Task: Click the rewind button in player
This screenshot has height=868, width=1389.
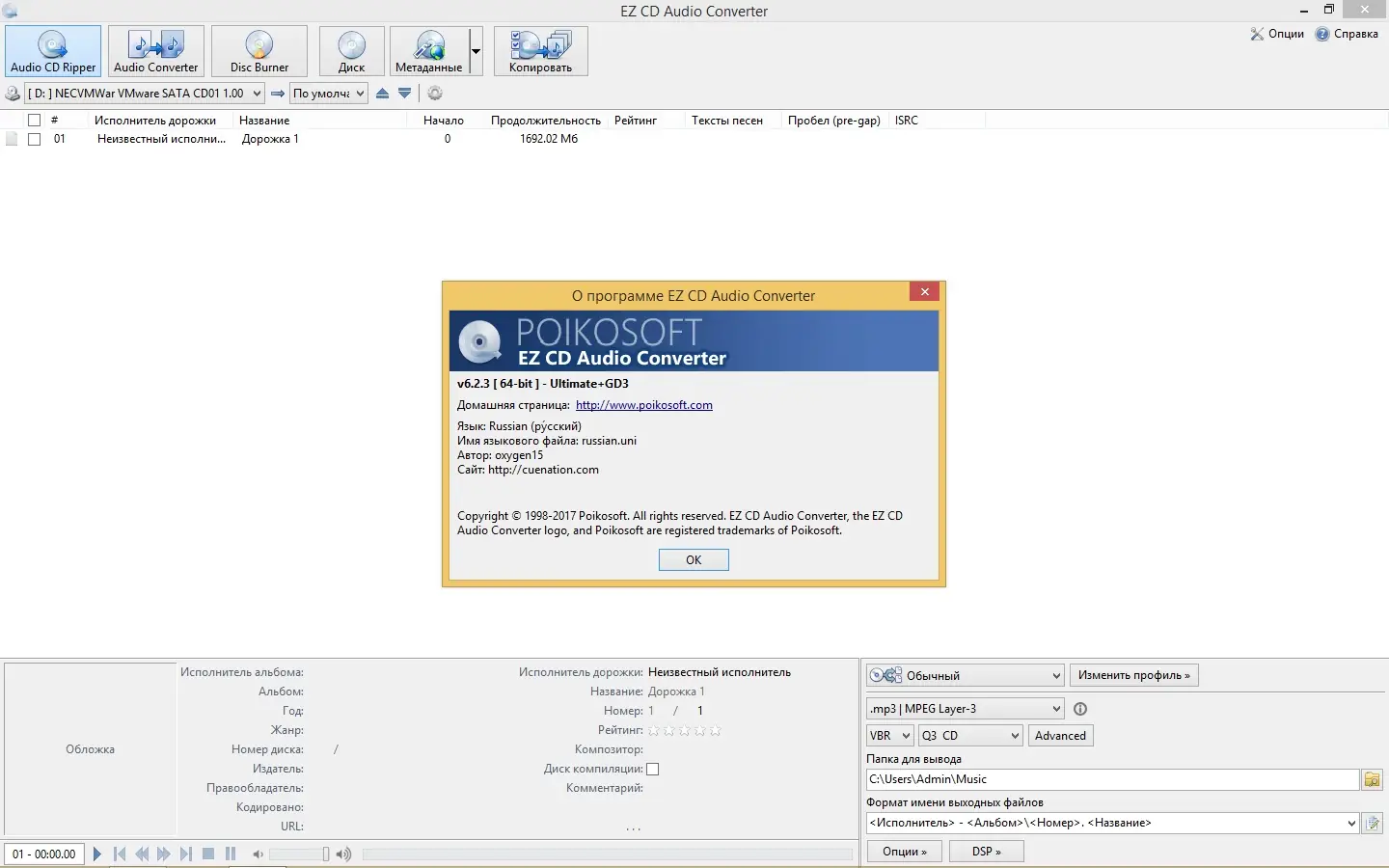Action: (142, 854)
